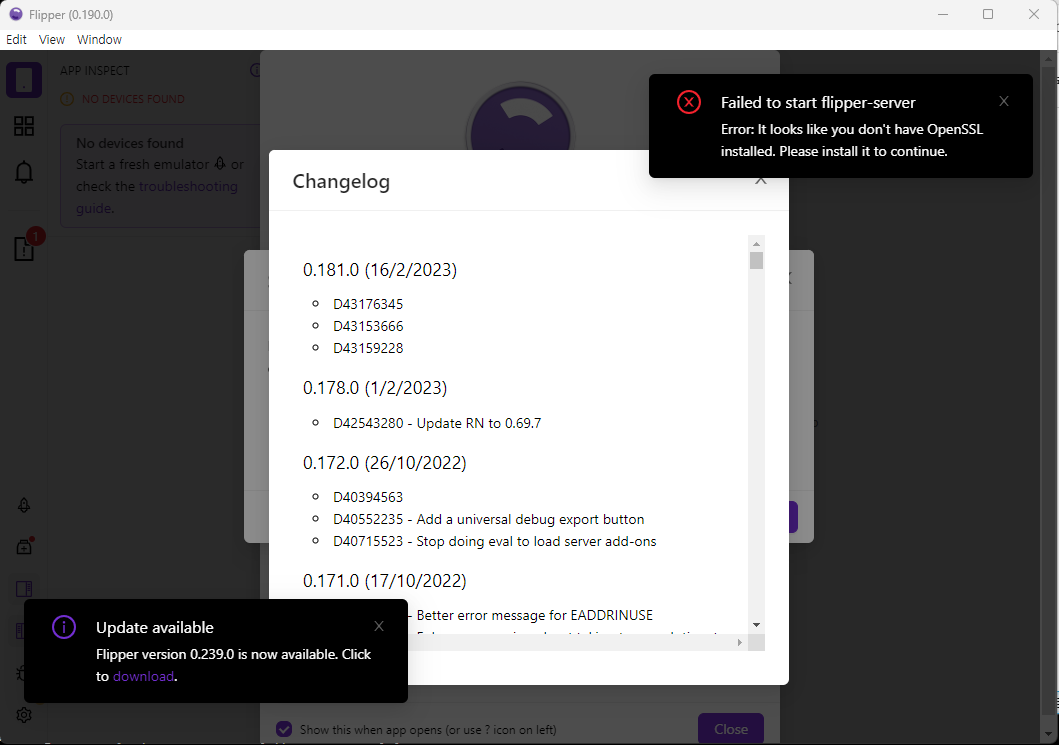The height and width of the screenshot is (745, 1059).
Task: Click the download link for Flipper 0.239.0
Action: point(143,676)
